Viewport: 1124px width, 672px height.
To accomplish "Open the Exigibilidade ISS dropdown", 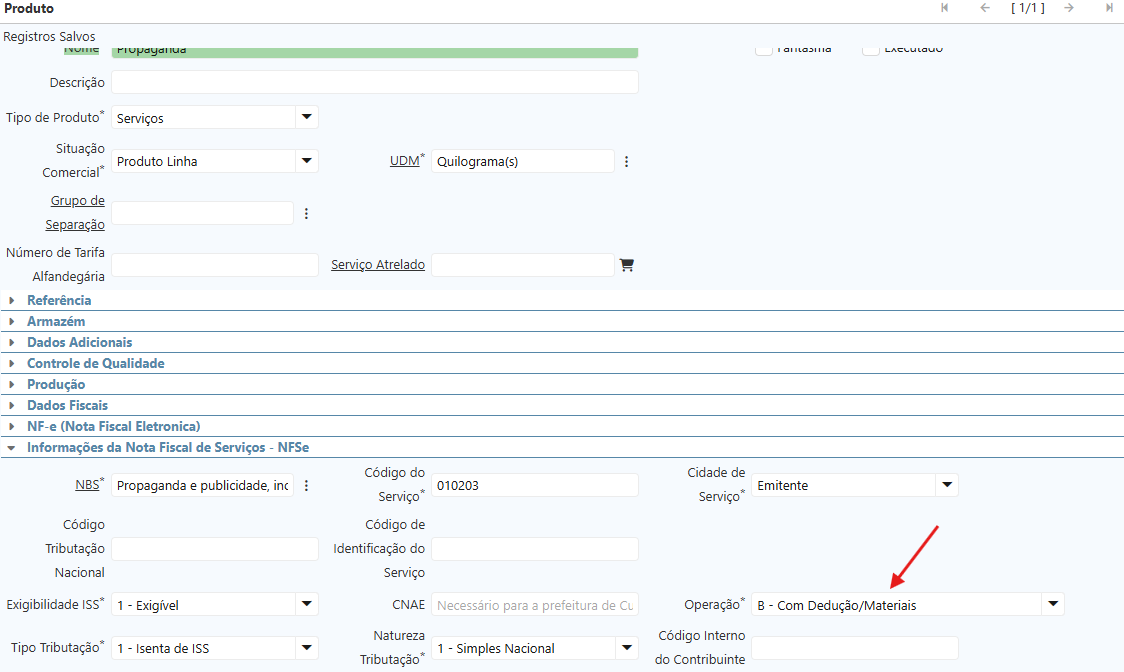I will (306, 604).
